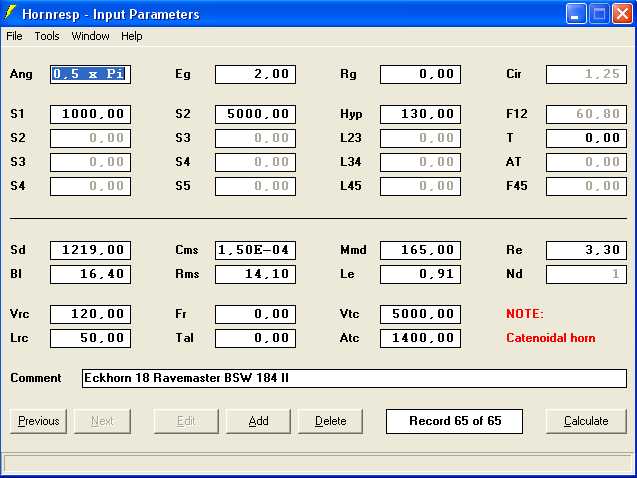Click the Hyp field showing 130,00
Image resolution: width=637 pixels, height=478 pixels.
[x=420, y=114]
